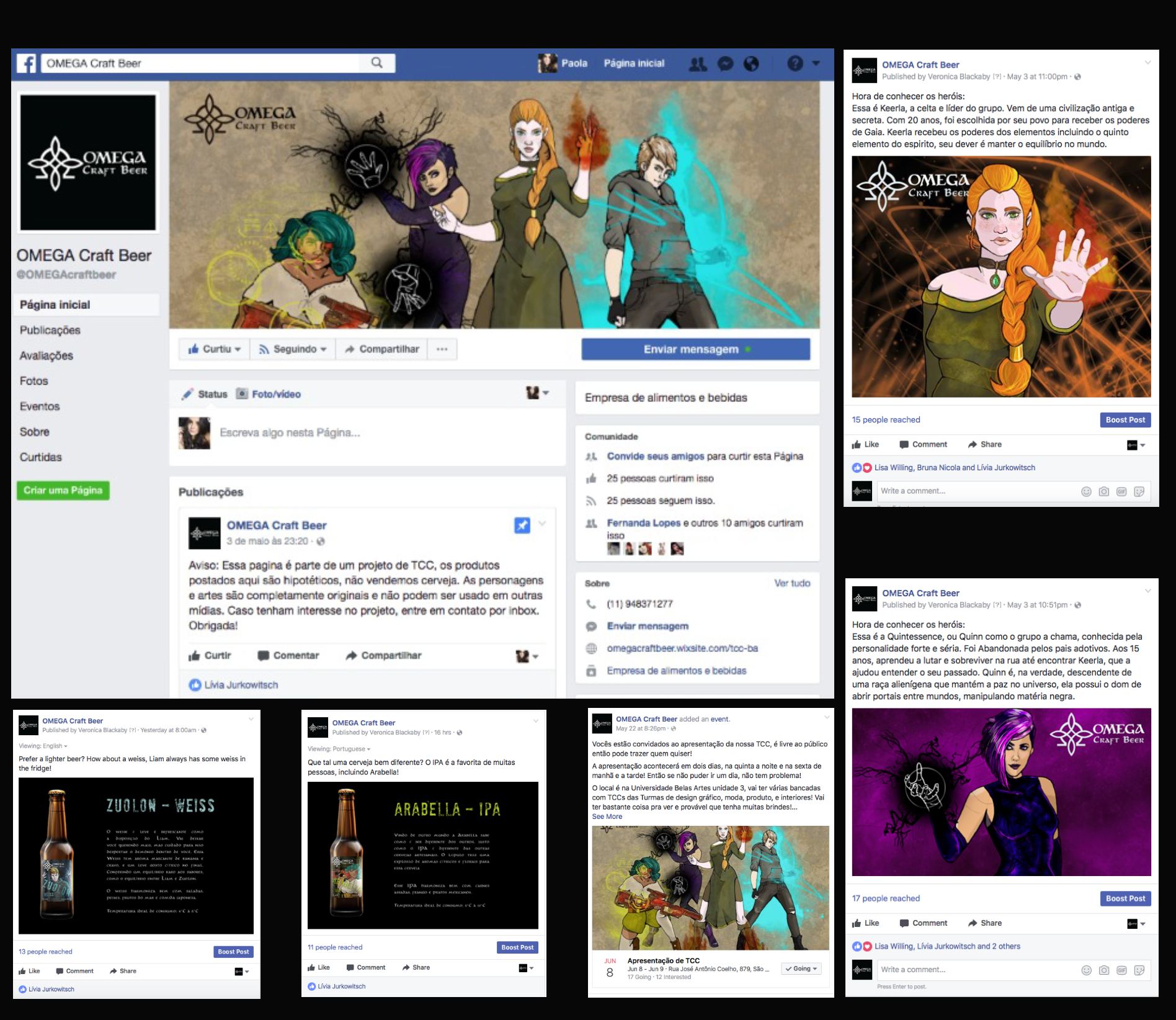Click the more options ellipsis button under cover
This screenshot has height=1020, width=1176.
tap(442, 349)
